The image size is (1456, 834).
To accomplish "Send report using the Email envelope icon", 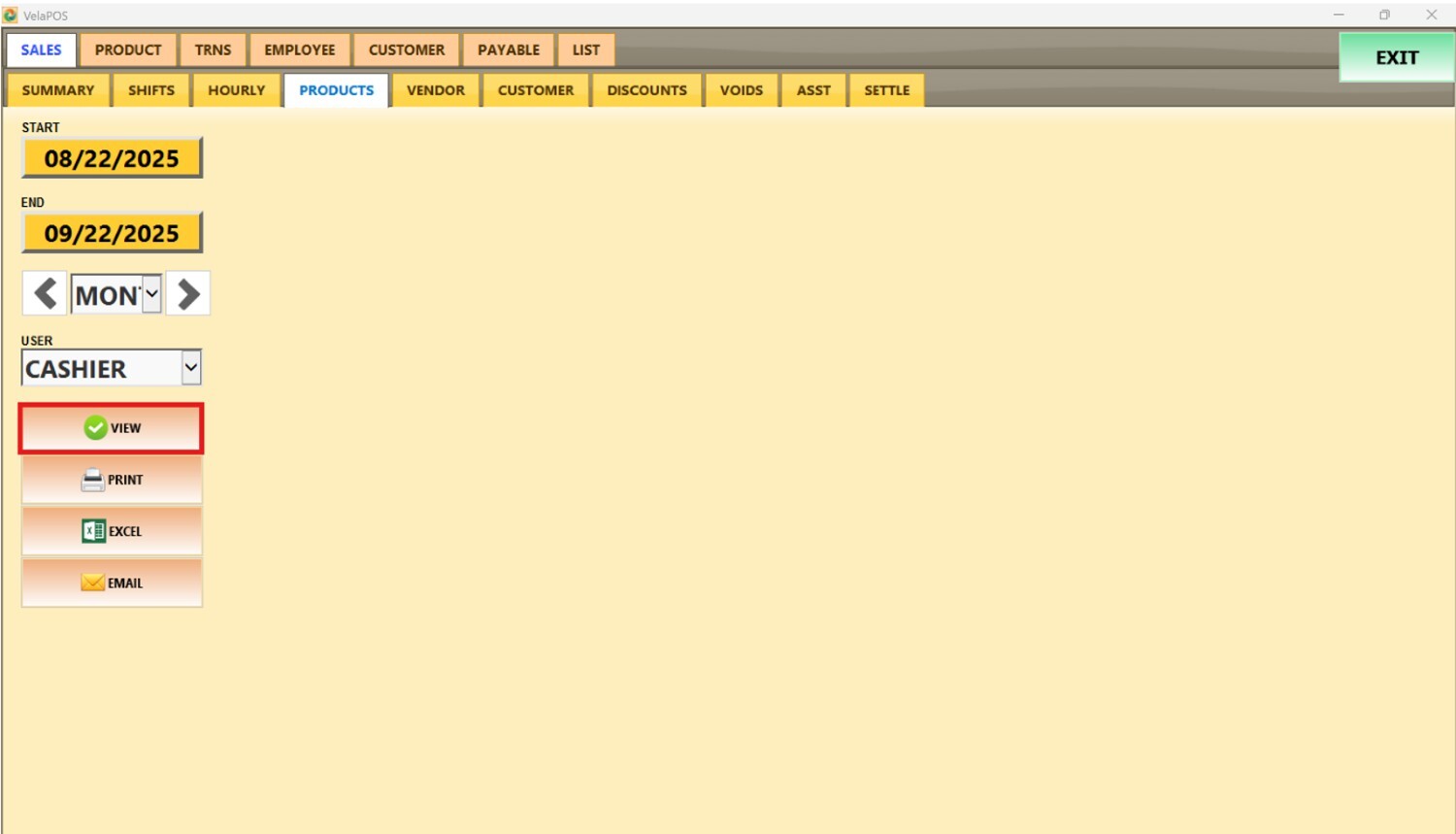I will [x=112, y=583].
